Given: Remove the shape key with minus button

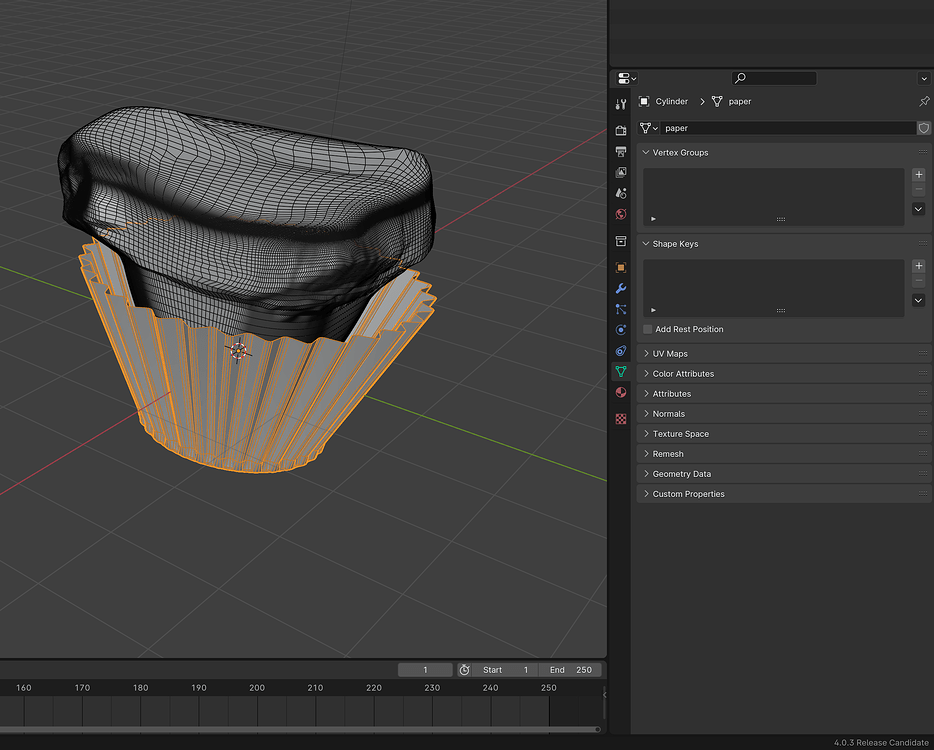Looking at the screenshot, I should (x=919, y=280).
